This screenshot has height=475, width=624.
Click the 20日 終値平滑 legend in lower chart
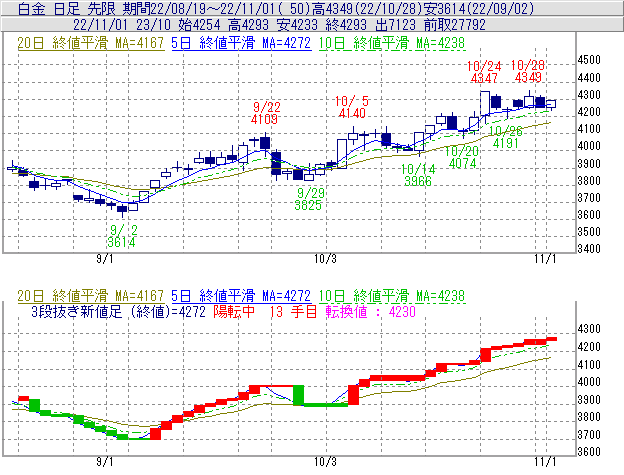click(x=90, y=296)
